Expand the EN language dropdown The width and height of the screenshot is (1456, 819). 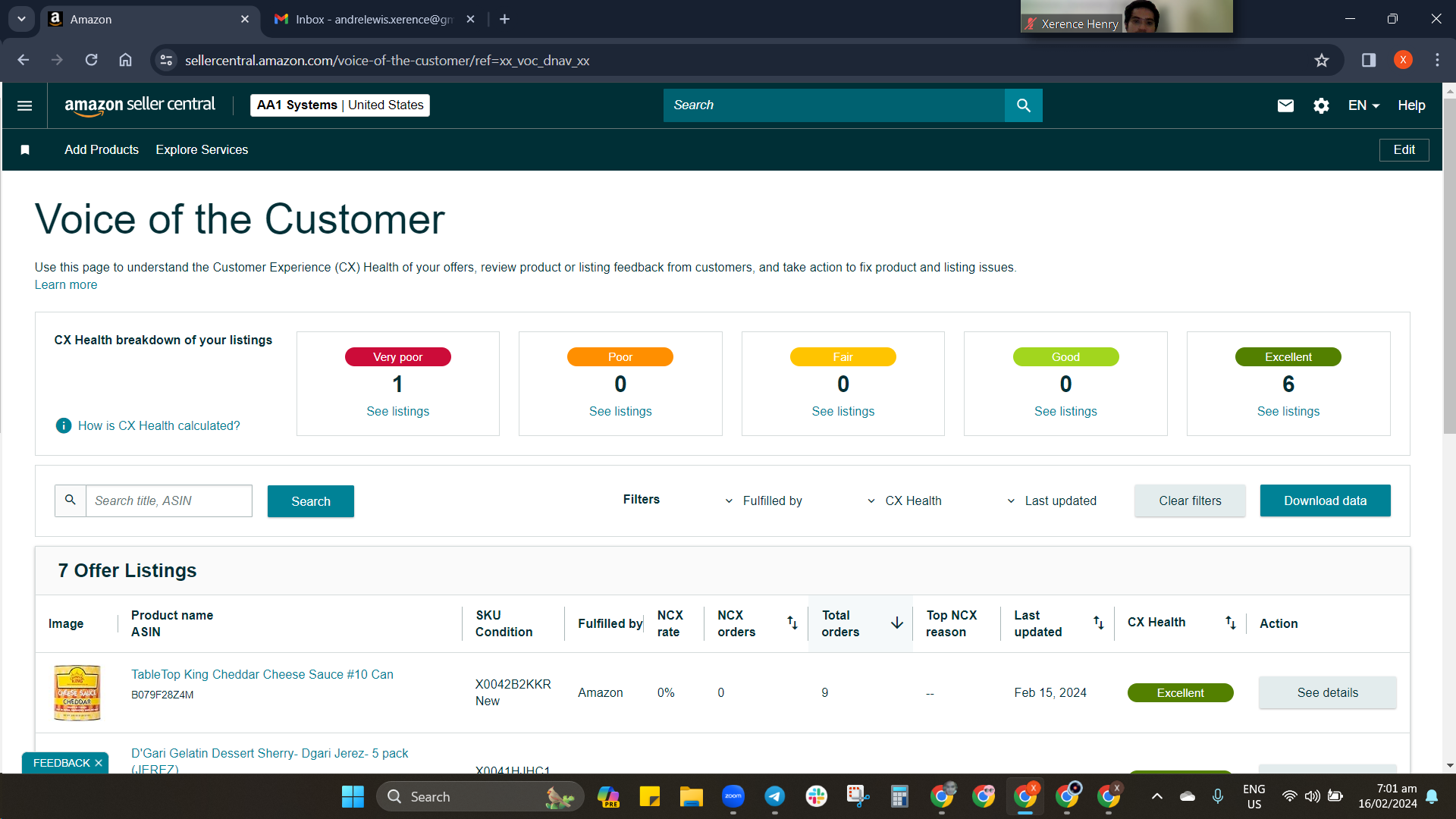coord(1363,105)
